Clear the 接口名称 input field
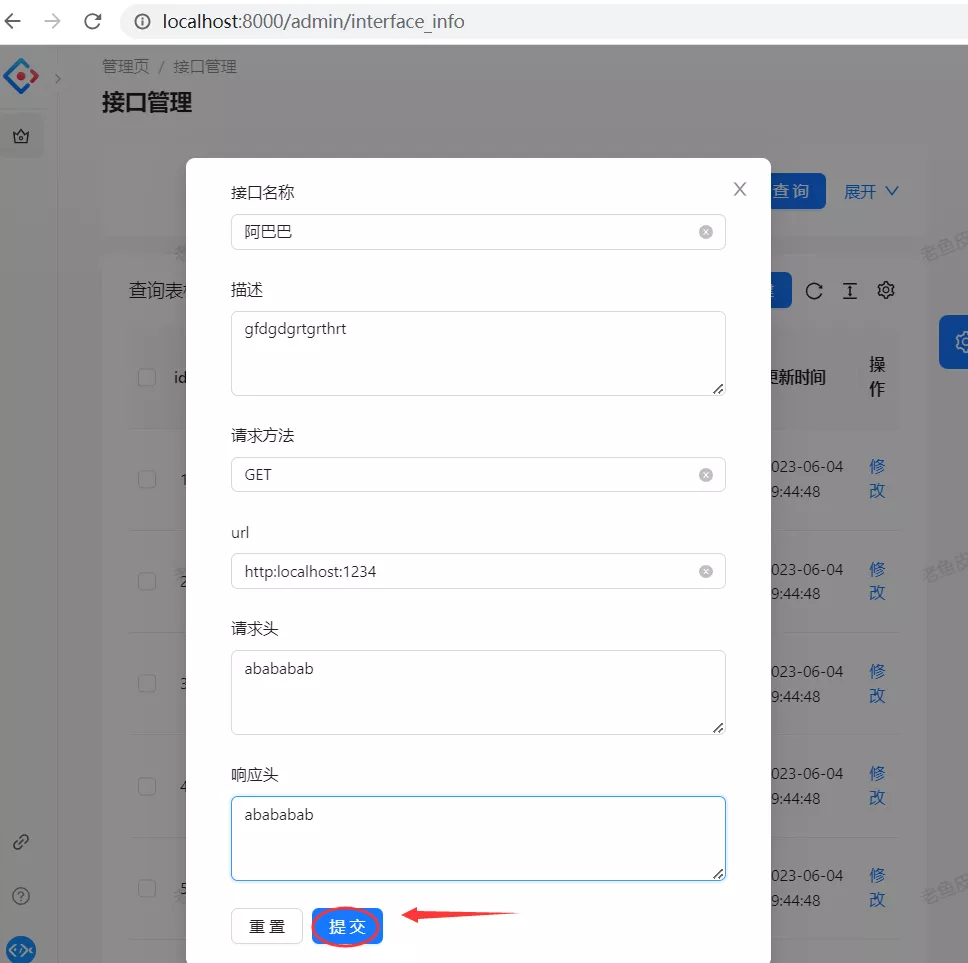 coord(706,232)
